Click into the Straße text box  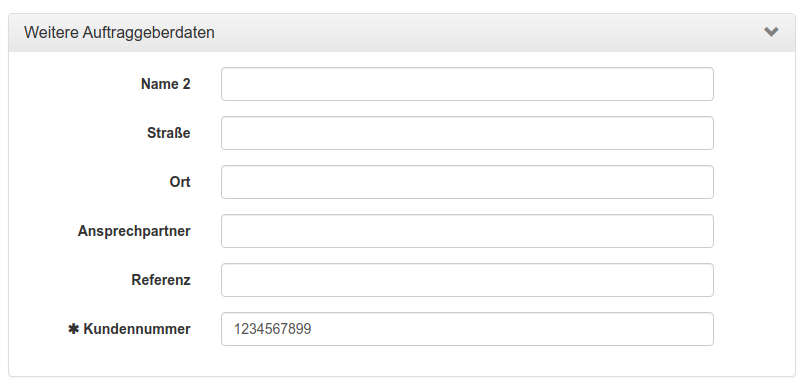pyautogui.click(x=467, y=133)
